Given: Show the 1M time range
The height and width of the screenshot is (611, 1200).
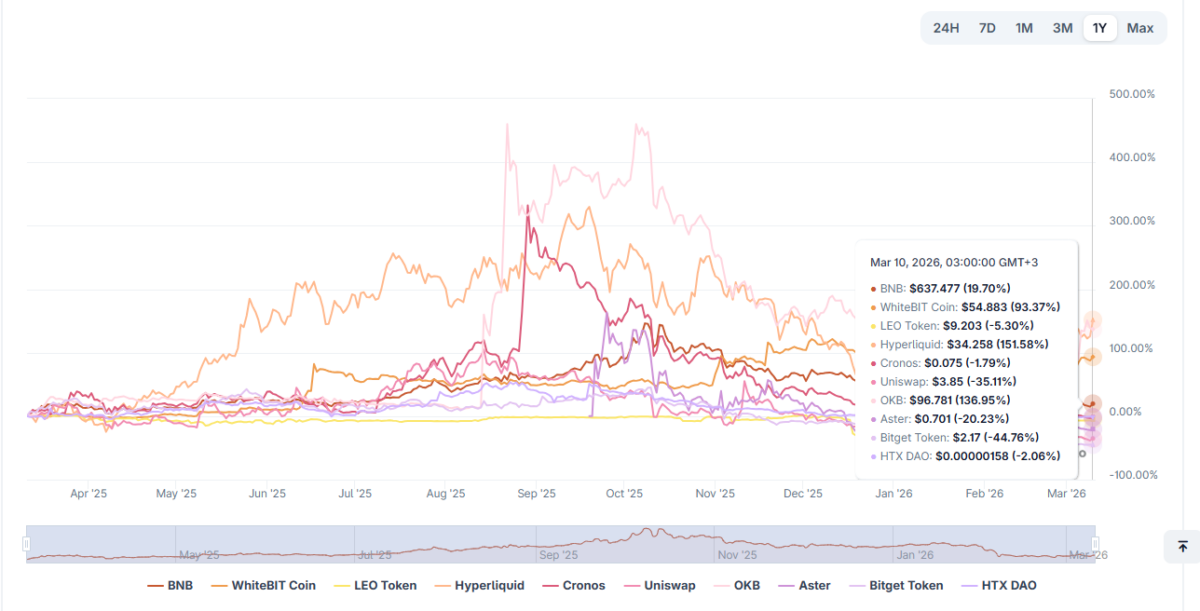Looking at the screenshot, I should 1024,28.
